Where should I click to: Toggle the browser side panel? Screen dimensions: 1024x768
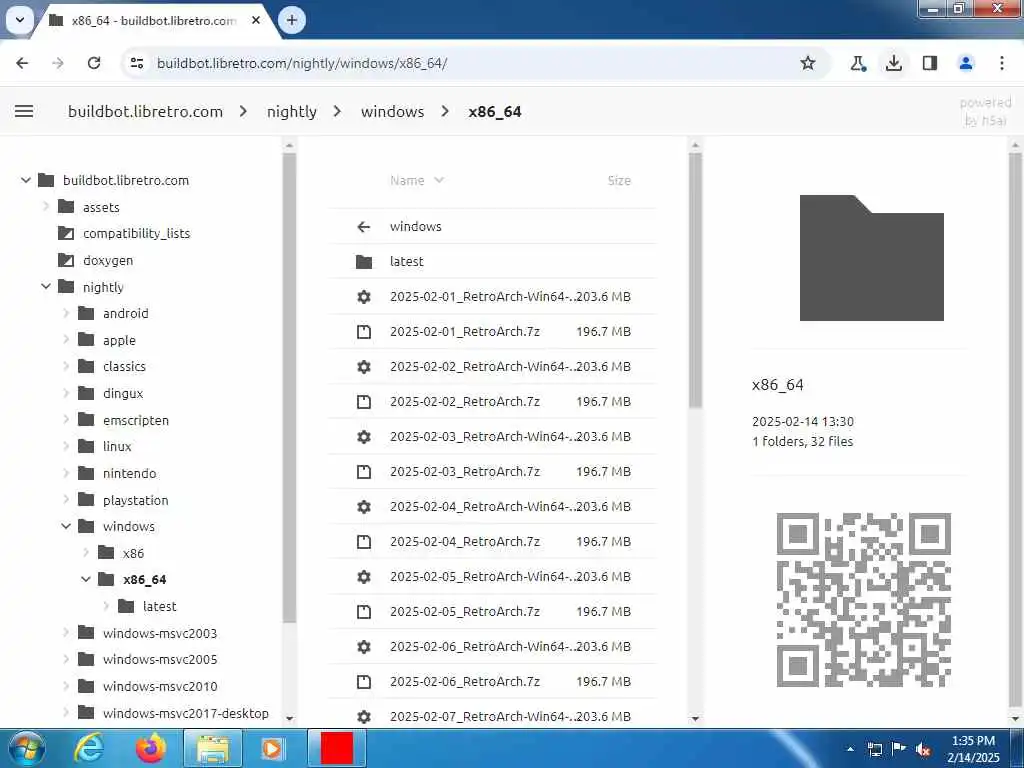click(x=930, y=63)
